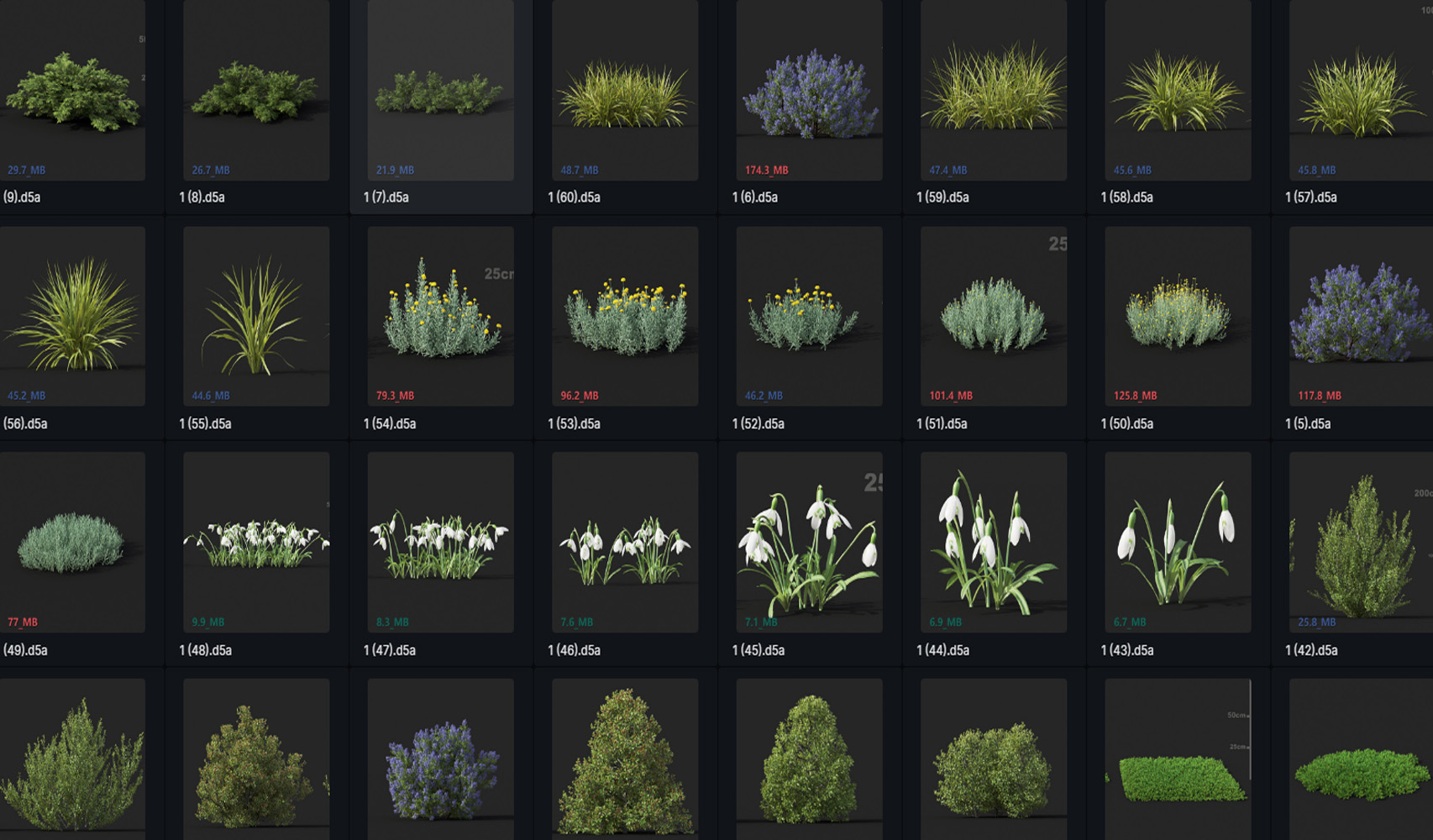Screen dimensions: 1433x840
Task: Select the 45.2 MB grass tuft thumbnail
Action: 72,316
